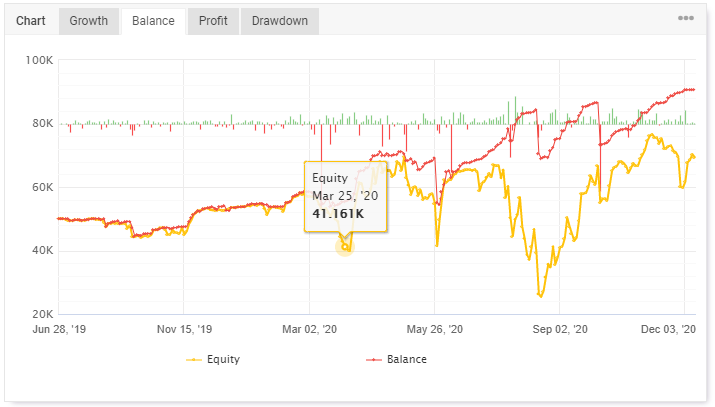Click the Nov 15, '19 x-axis label
Image resolution: width=715 pixels, height=407 pixels.
coord(184,328)
